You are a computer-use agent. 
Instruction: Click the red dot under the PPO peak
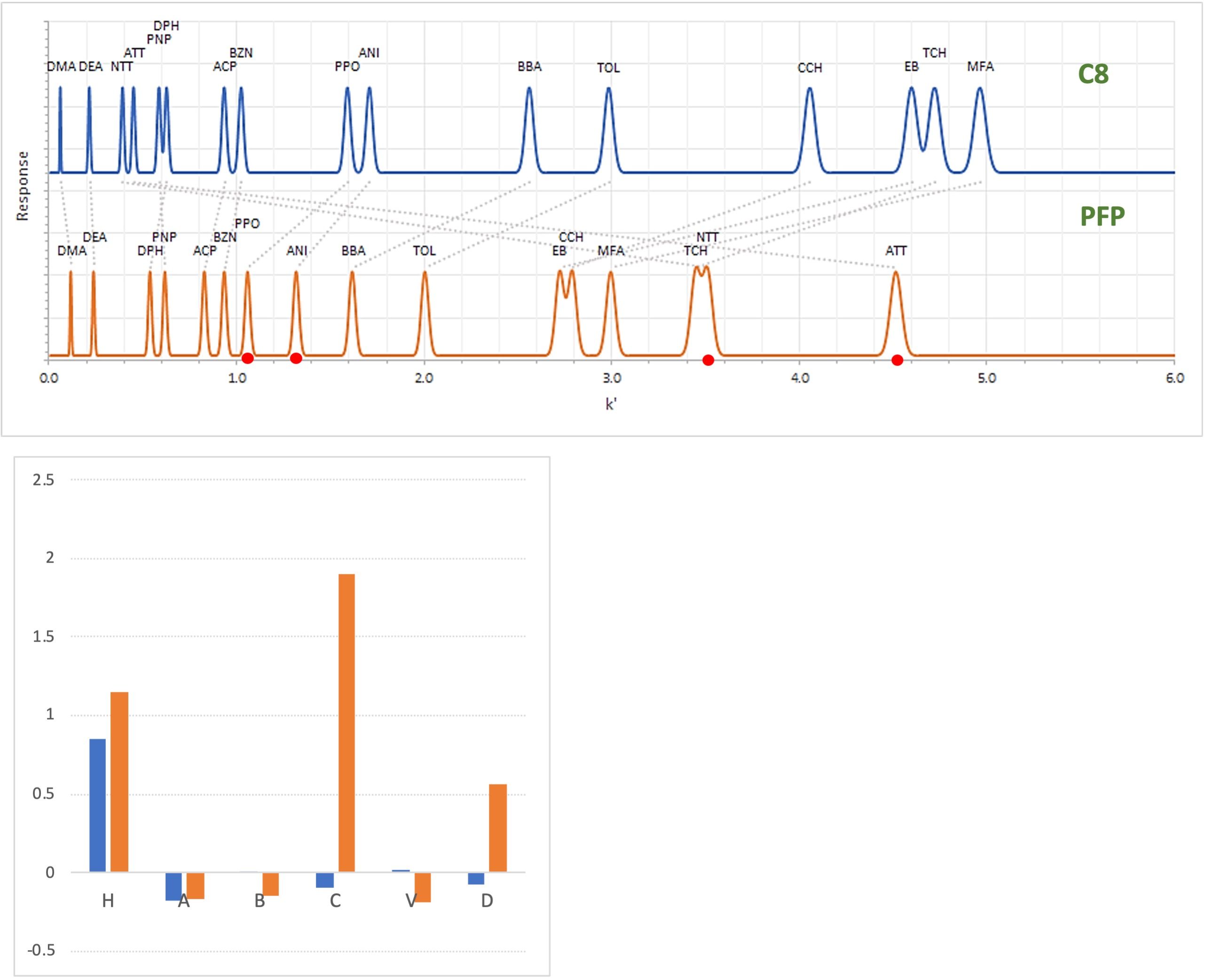pyautogui.click(x=247, y=359)
